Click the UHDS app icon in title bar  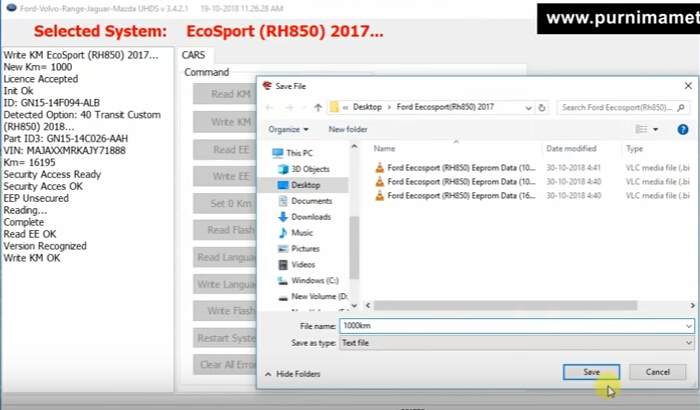(x=11, y=8)
